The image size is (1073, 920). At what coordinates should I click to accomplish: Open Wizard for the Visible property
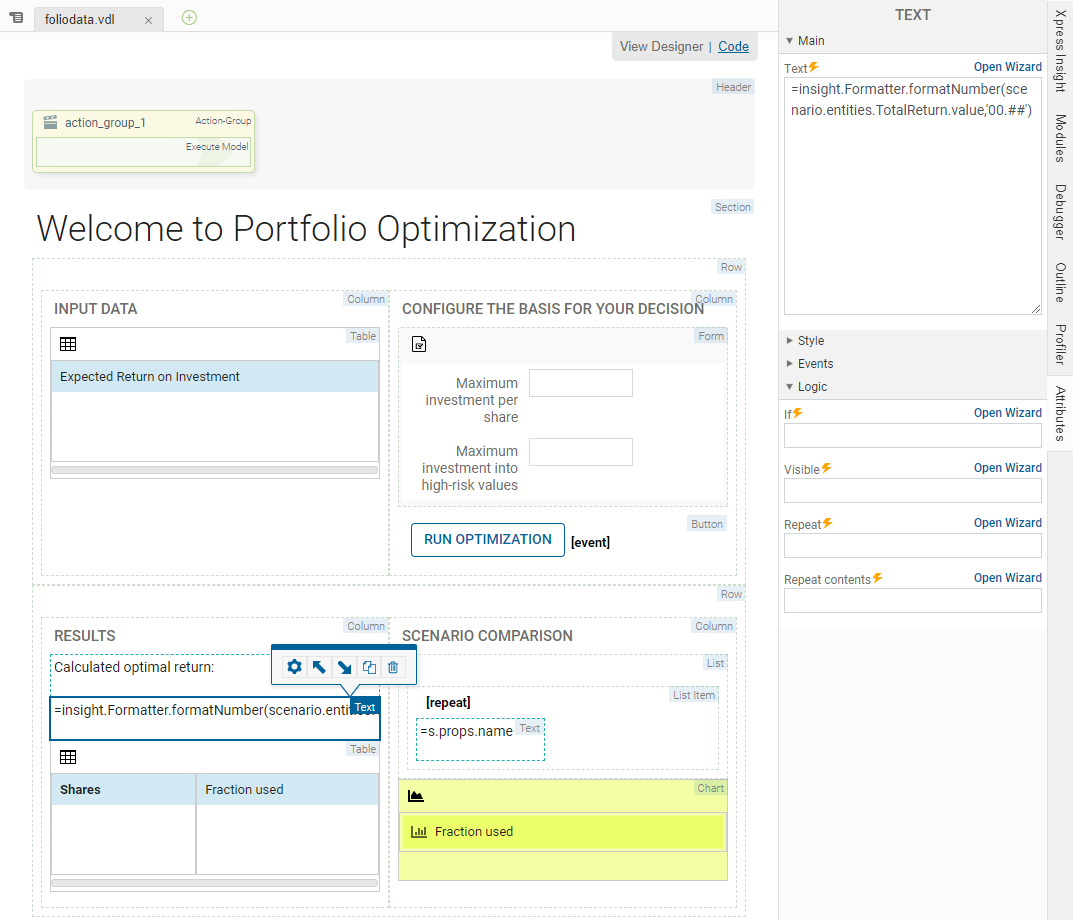(1007, 468)
